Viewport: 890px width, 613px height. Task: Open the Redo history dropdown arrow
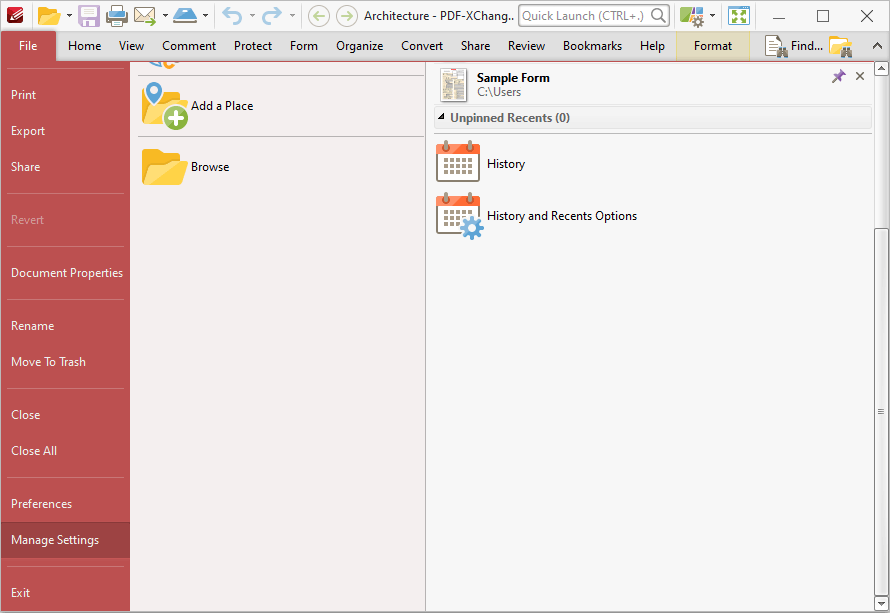click(292, 16)
